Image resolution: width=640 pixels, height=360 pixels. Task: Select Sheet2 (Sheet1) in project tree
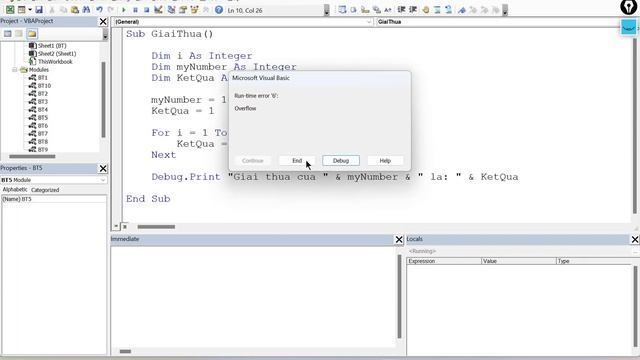click(x=57, y=53)
